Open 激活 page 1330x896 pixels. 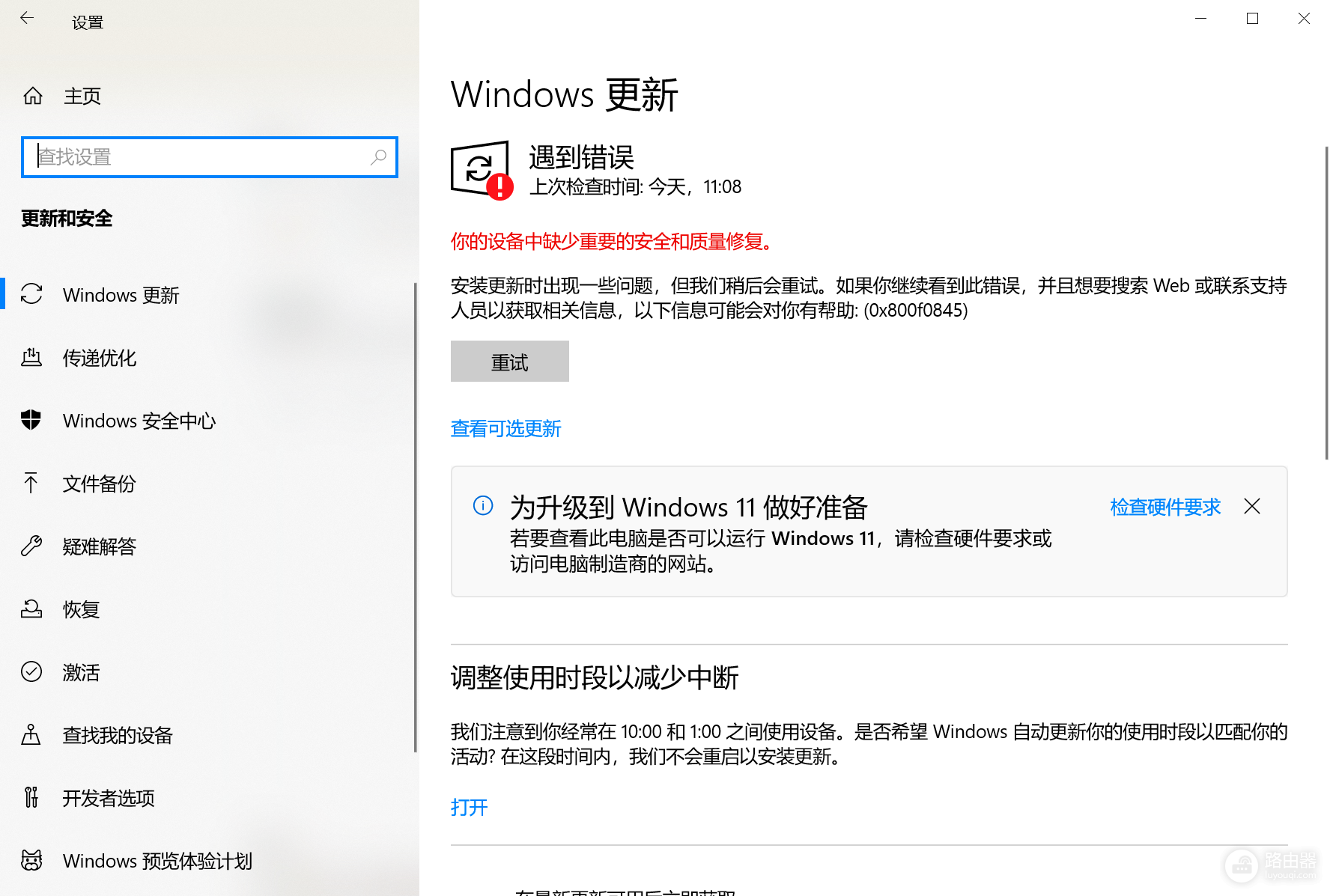pyautogui.click(x=208, y=671)
